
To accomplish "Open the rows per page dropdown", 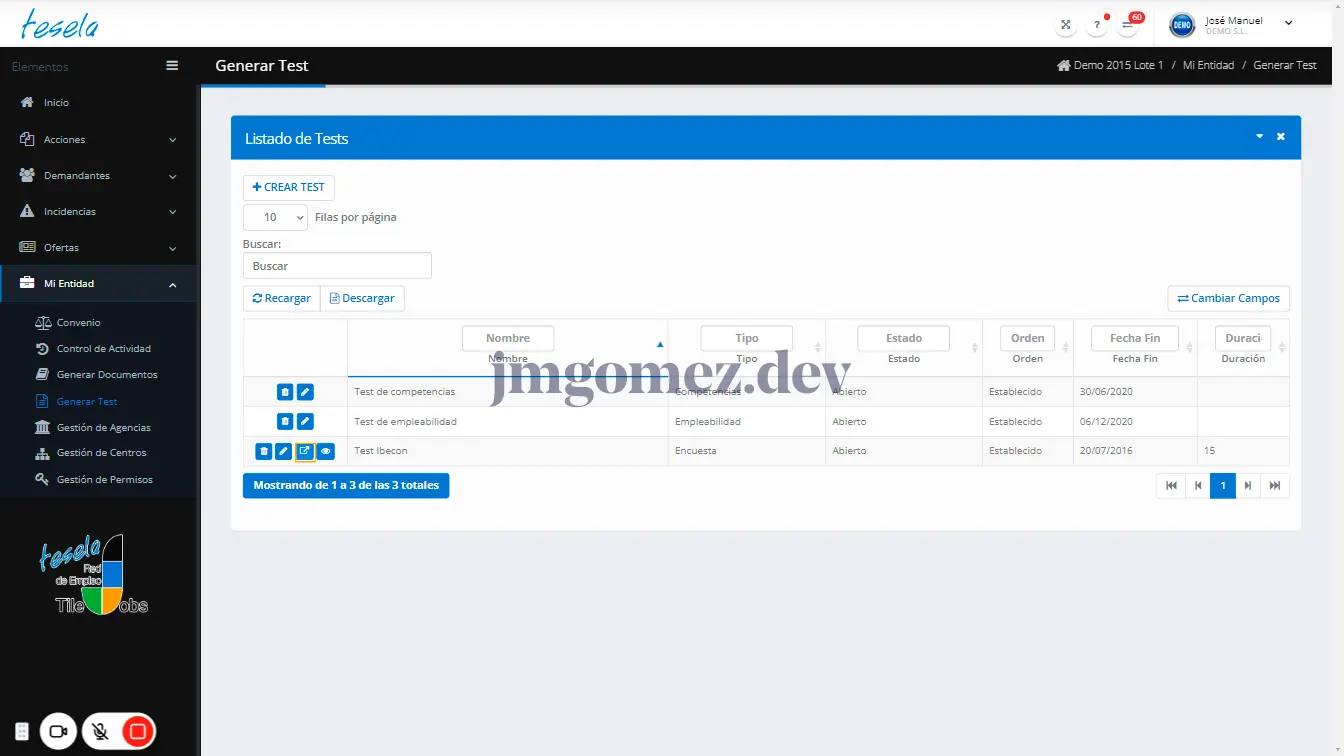I will (x=275, y=217).
